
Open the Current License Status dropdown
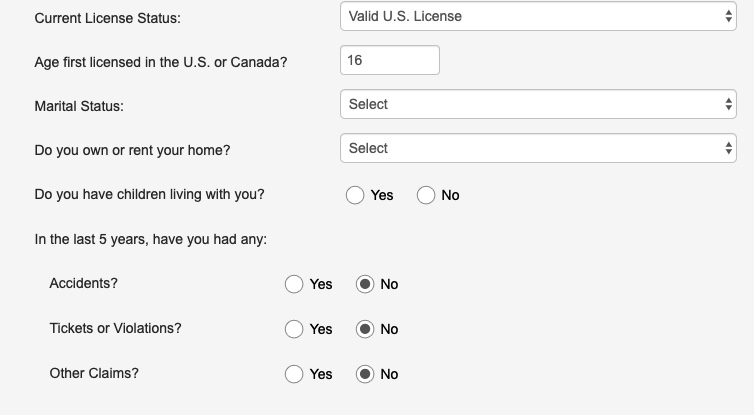538,16
